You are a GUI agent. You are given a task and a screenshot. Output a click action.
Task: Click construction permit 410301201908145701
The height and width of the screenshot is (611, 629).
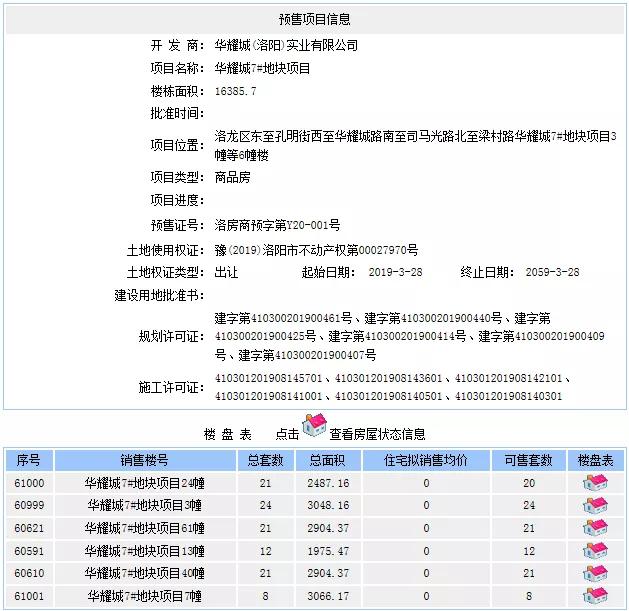(x=268, y=378)
